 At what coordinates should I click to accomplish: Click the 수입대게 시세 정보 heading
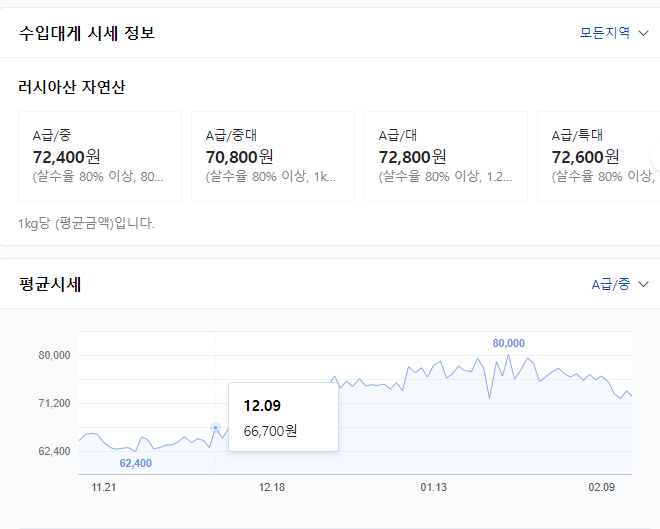87,33
